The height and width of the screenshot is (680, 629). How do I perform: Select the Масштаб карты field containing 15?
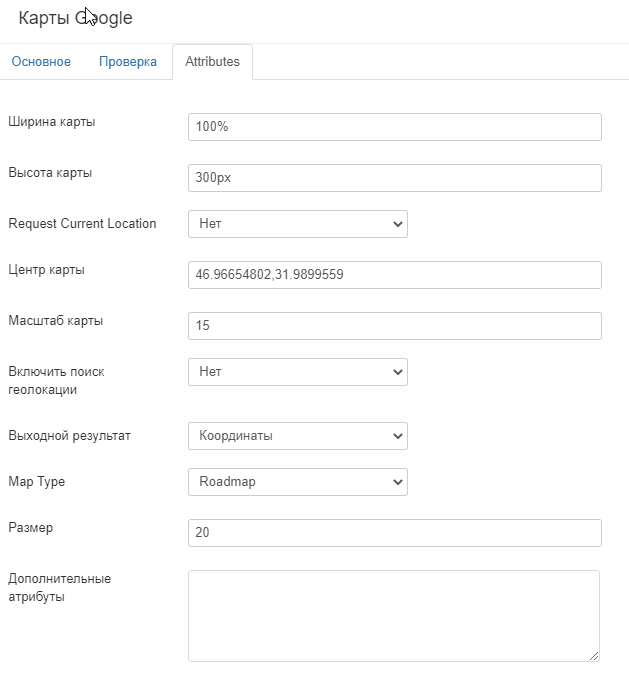pyautogui.click(x=394, y=326)
